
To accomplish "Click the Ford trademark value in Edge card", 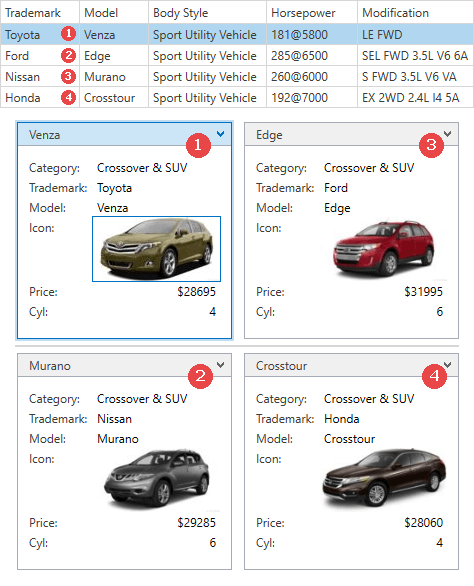I will click(x=336, y=188).
